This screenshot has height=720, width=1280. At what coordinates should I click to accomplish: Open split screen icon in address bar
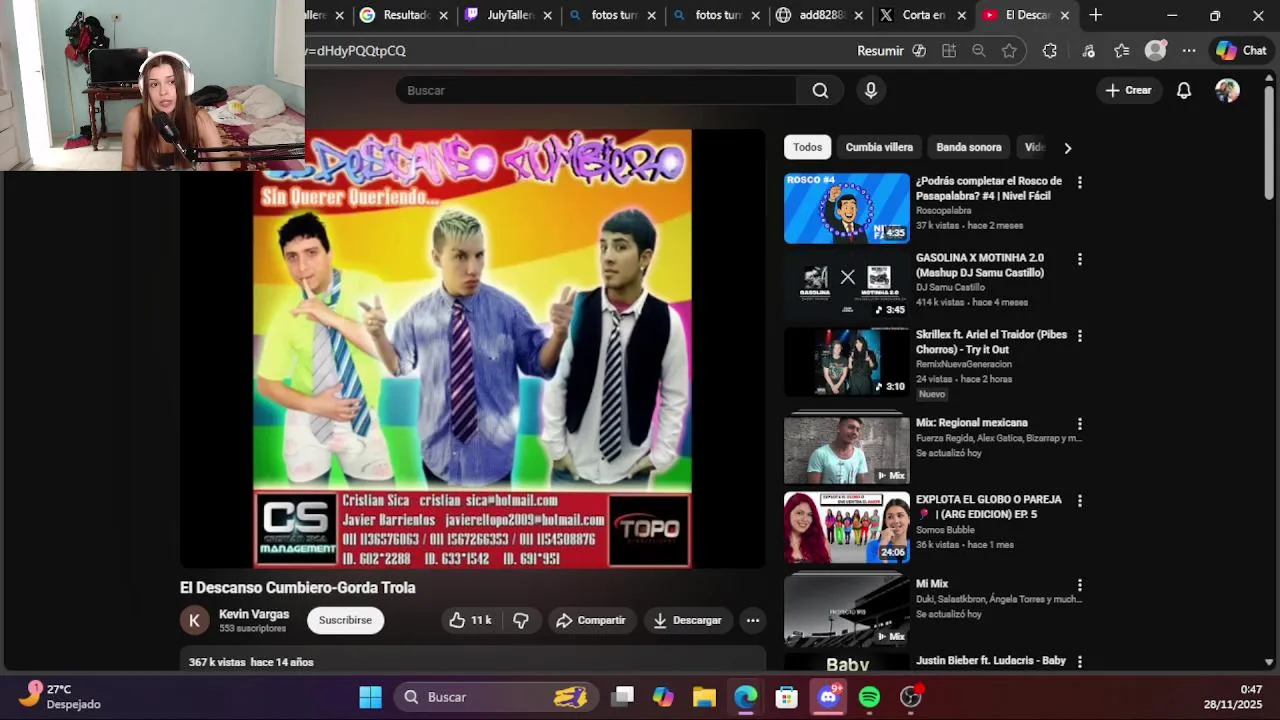(949, 50)
